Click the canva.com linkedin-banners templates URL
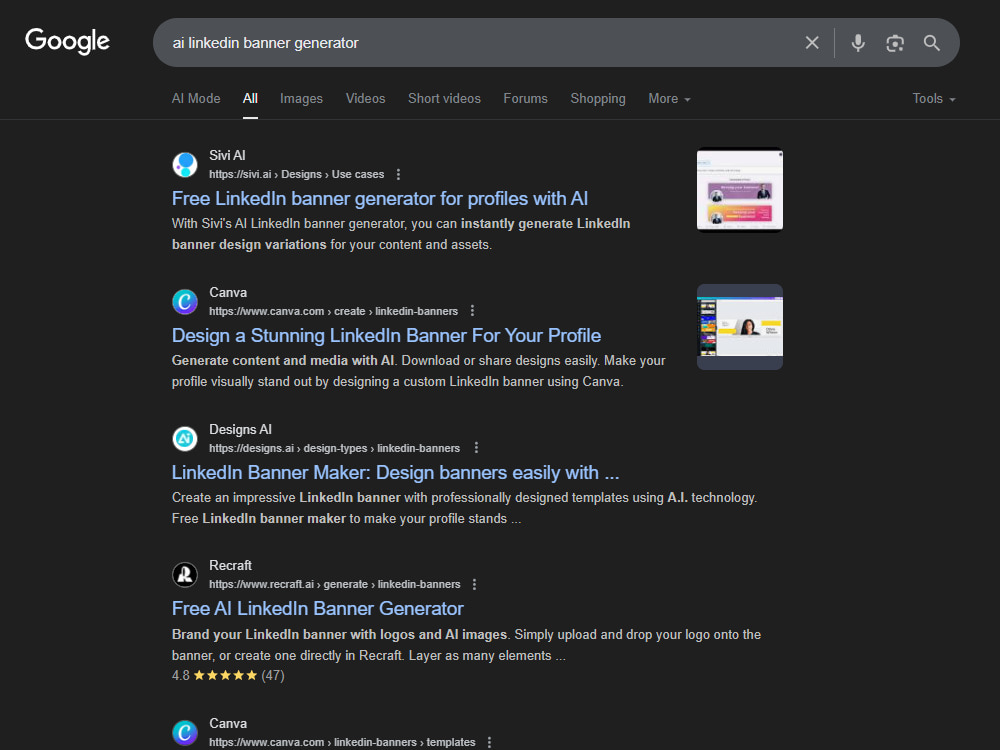 coord(342,742)
